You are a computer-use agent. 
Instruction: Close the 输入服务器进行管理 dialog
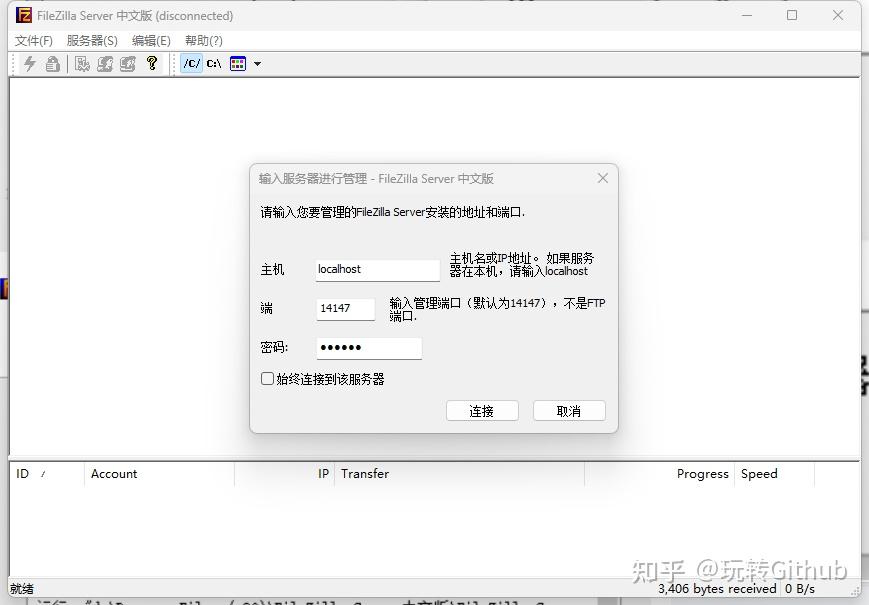click(603, 178)
